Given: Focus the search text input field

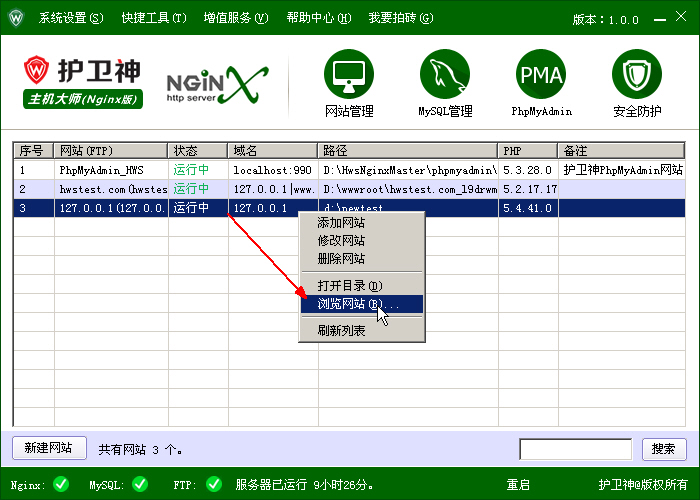Looking at the screenshot, I should [574, 449].
